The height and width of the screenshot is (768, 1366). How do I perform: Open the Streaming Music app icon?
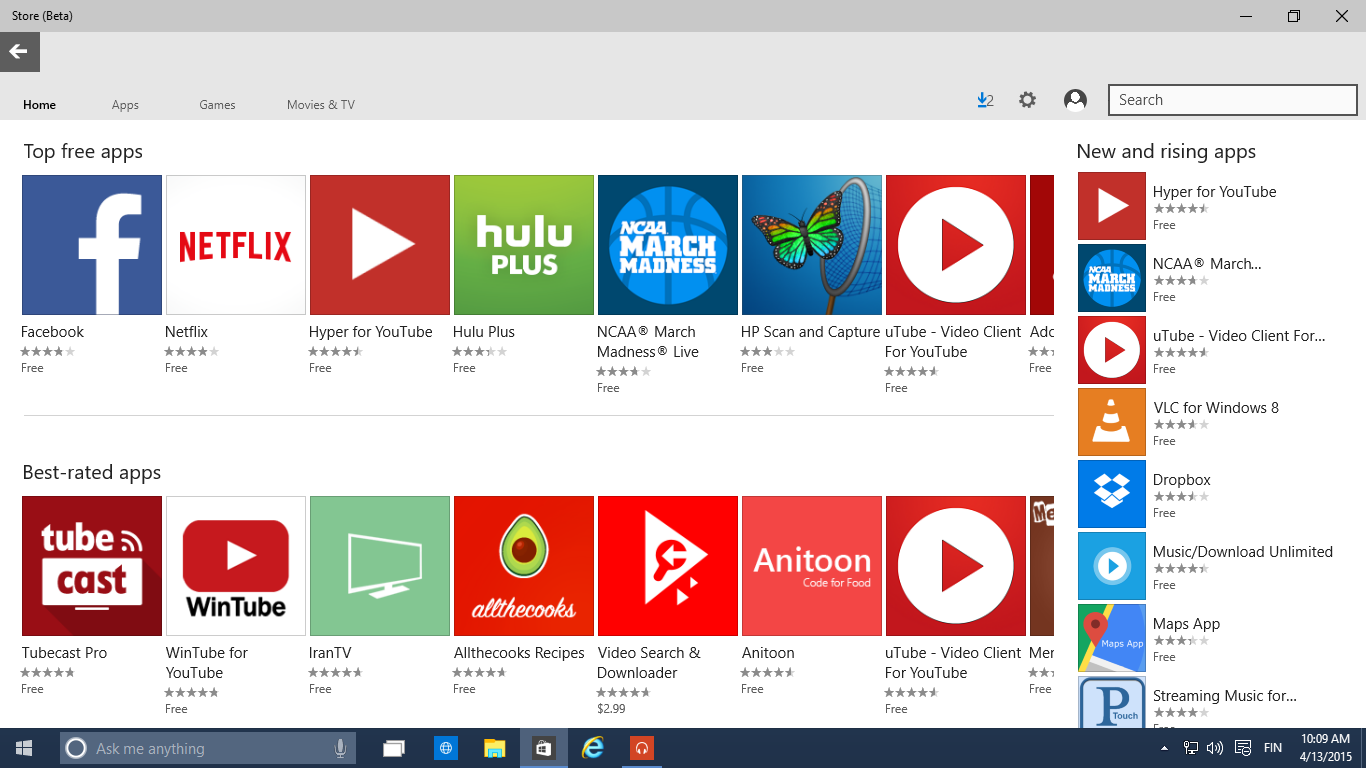pyautogui.click(x=1112, y=702)
